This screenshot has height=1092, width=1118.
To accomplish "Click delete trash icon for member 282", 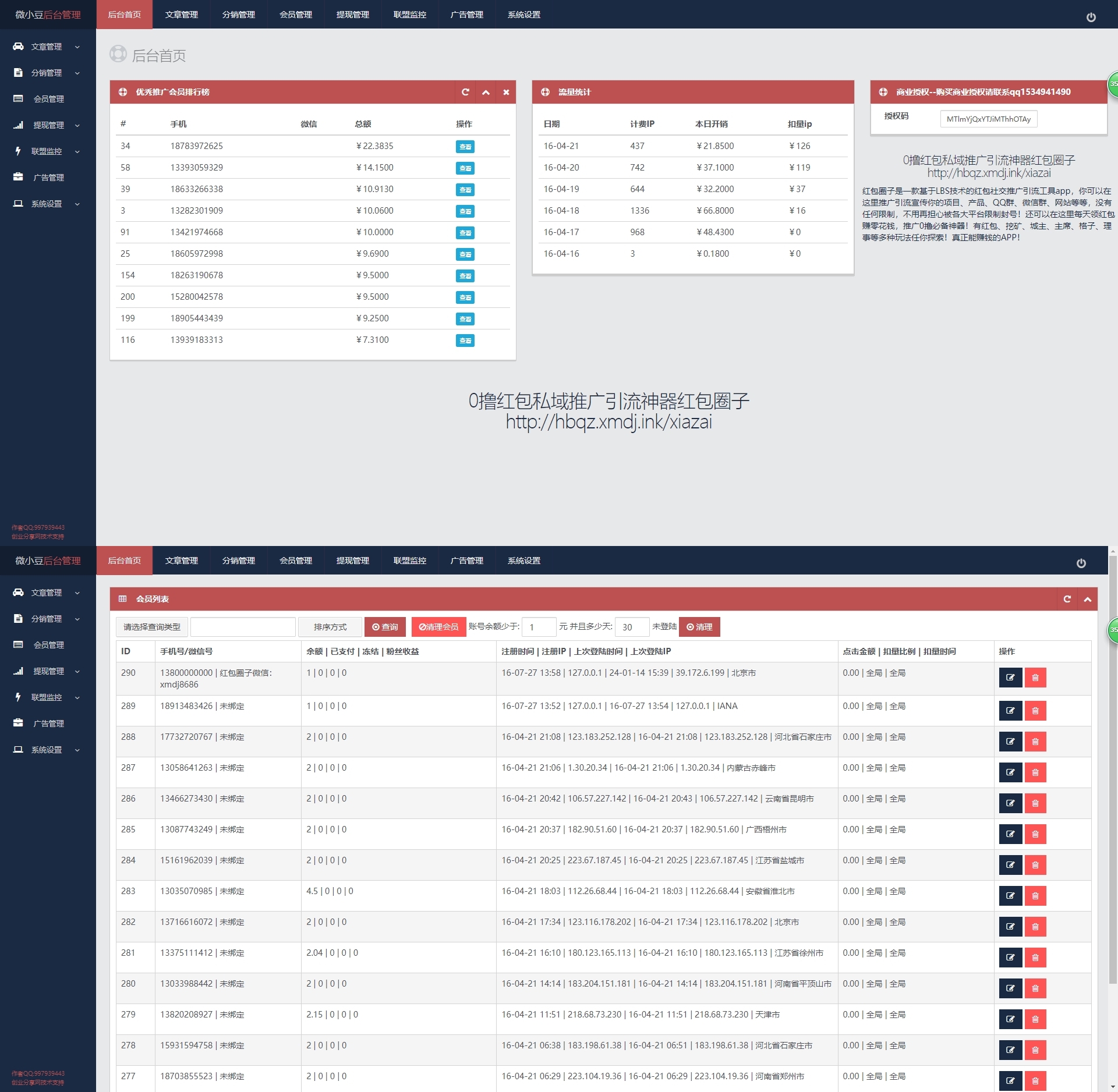I will [x=1035, y=927].
